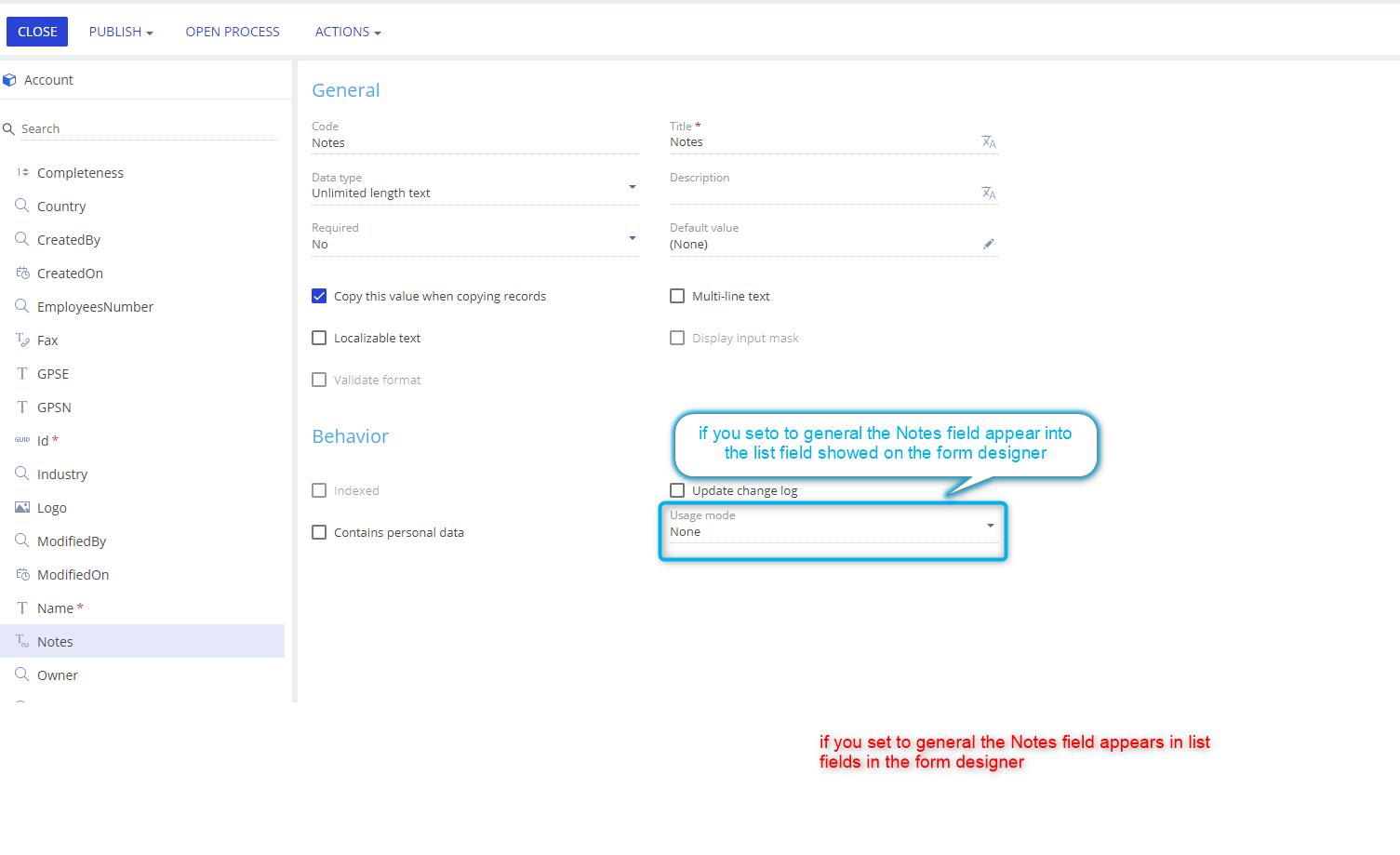
Task: Click the Notes unlimited text icon
Action: pos(22,641)
